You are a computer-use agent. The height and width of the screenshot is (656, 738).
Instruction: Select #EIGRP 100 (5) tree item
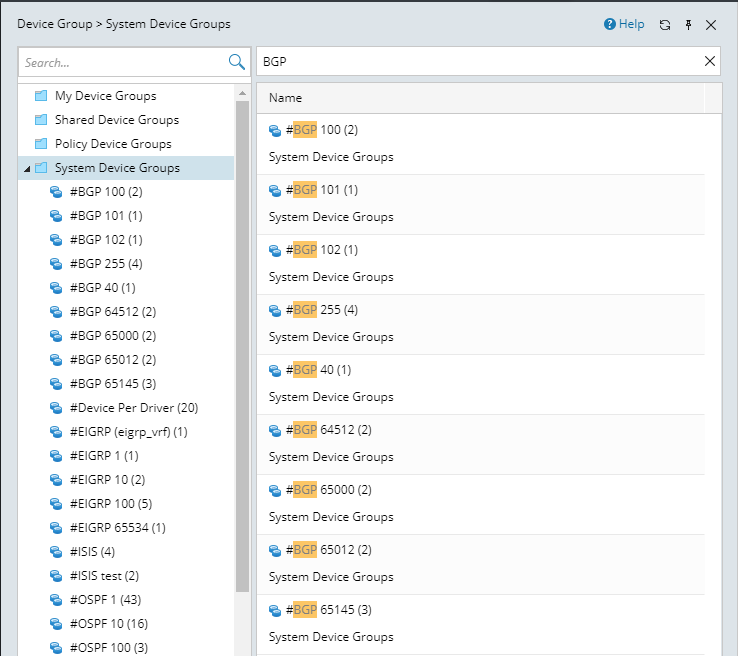pos(111,504)
